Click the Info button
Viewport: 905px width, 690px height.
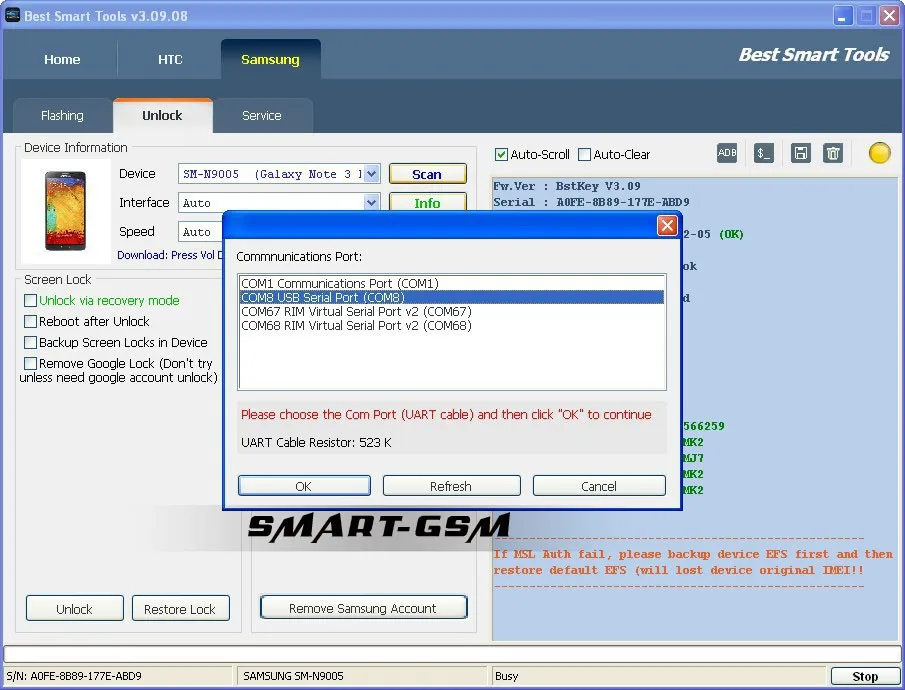coord(427,203)
